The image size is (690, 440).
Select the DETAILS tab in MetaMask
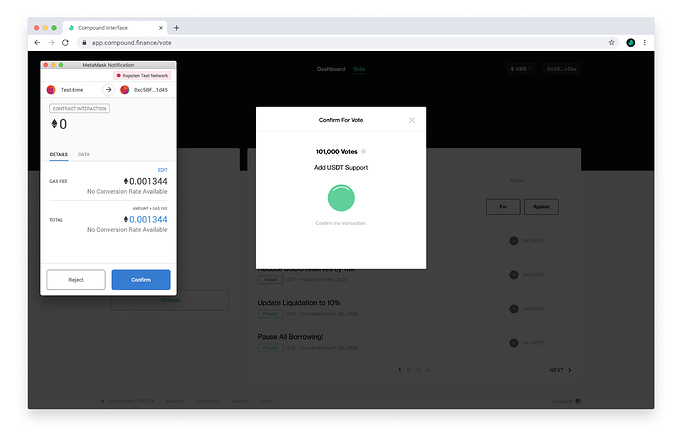(x=59, y=154)
